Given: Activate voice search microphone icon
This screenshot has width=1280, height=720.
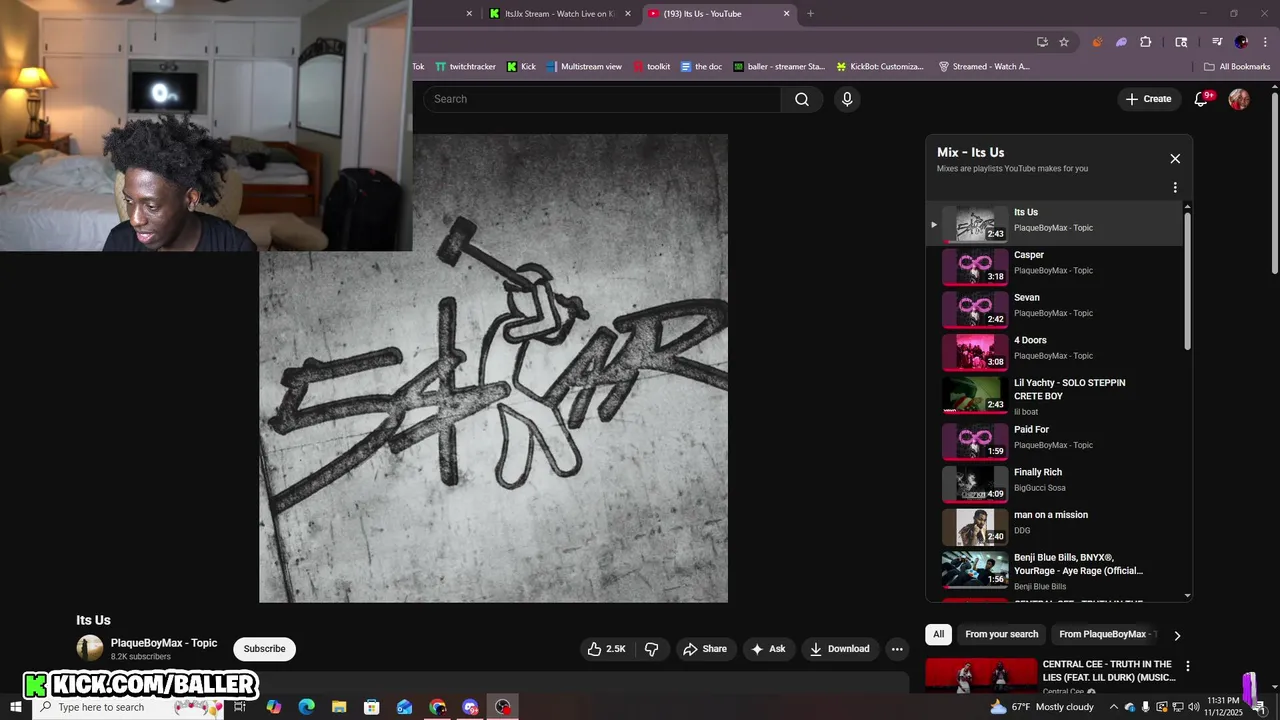Looking at the screenshot, I should coord(847,99).
